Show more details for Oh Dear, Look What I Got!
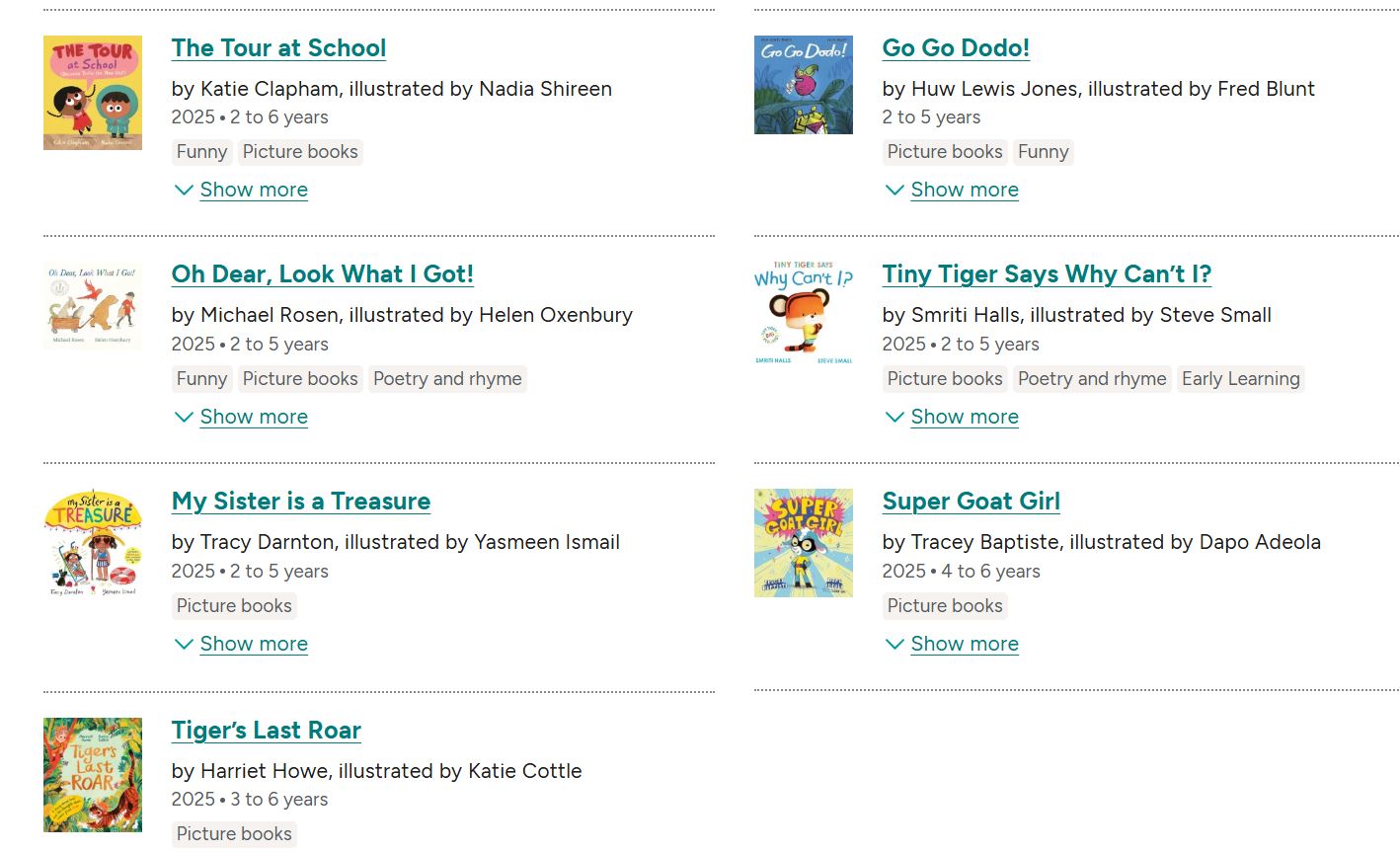Image resolution: width=1400 pixels, height=853 pixels. coord(253,417)
